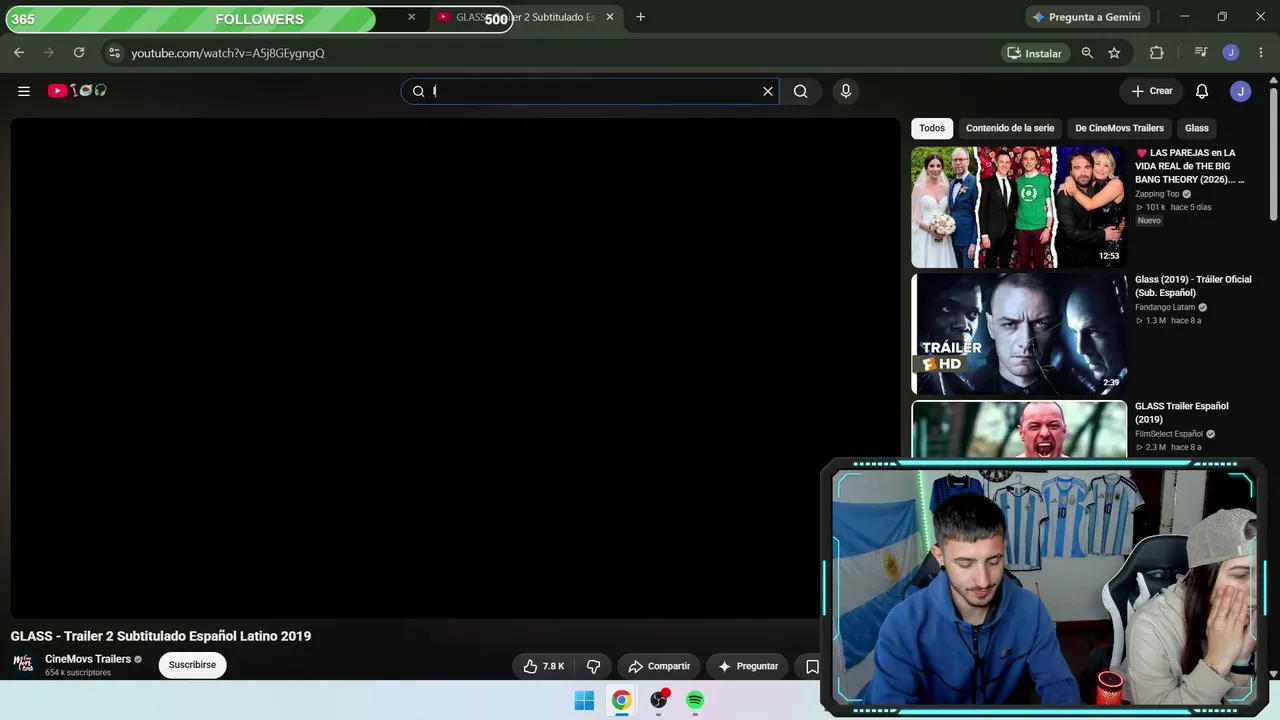Click the Suscribirse button
This screenshot has width=1280, height=720.
coord(192,665)
